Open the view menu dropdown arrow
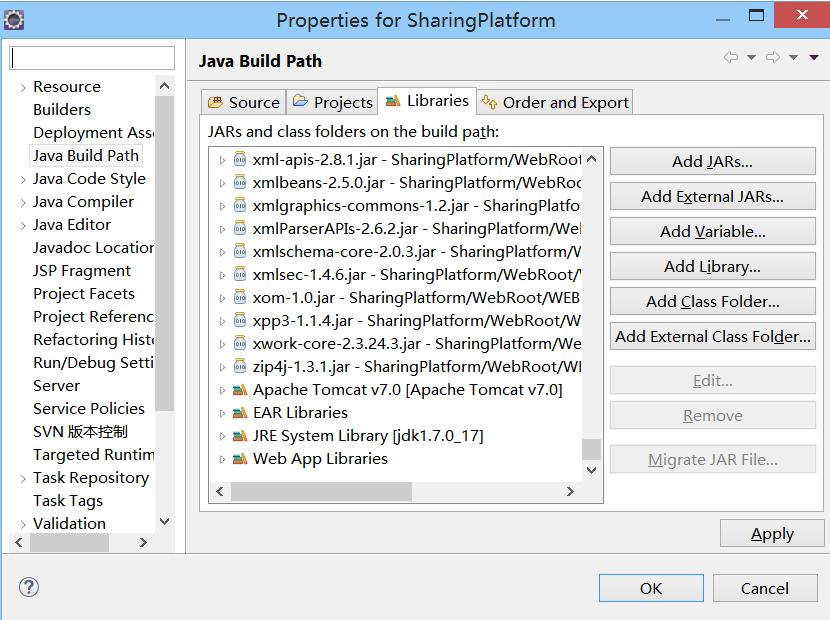The width and height of the screenshot is (830, 620). 816,58
